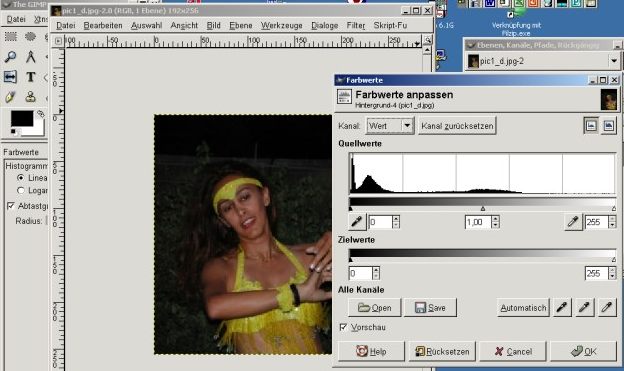
Task: Click the Save levels button
Action: click(x=430, y=307)
